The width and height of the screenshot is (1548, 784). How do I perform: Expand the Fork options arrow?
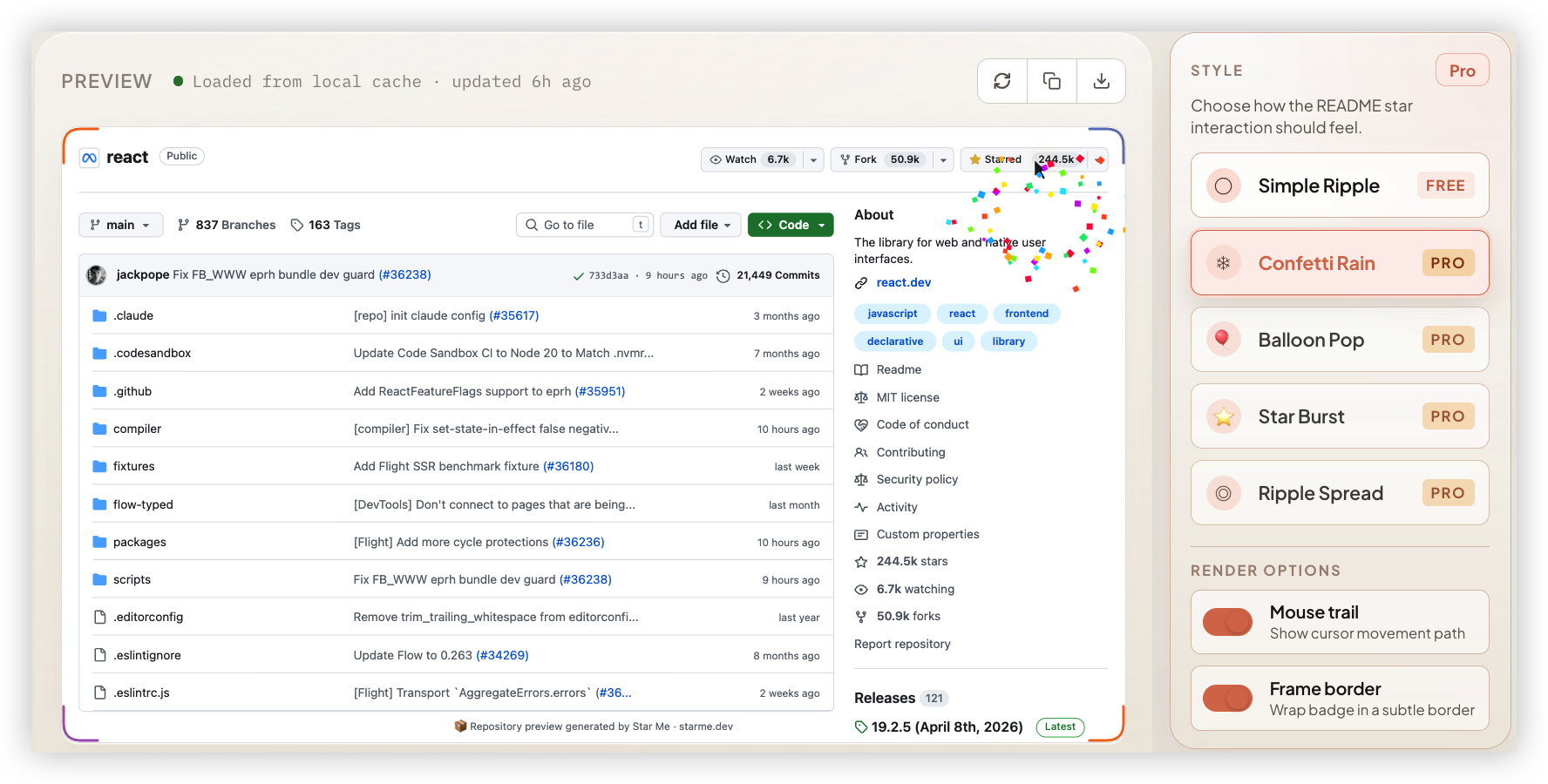pyautogui.click(x=943, y=160)
